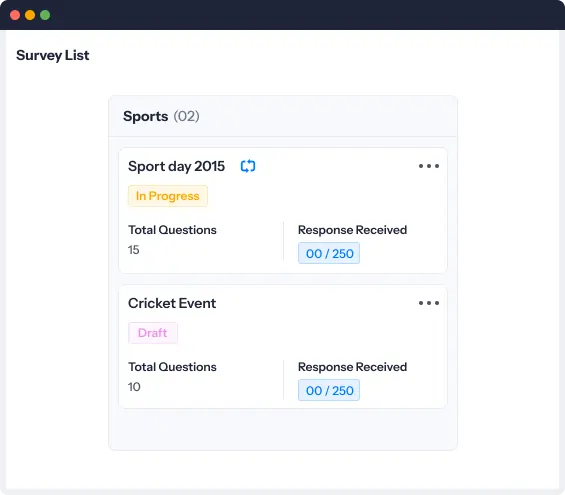Click Response Received label in Cricket Event
The height and width of the screenshot is (495, 565).
(x=352, y=367)
